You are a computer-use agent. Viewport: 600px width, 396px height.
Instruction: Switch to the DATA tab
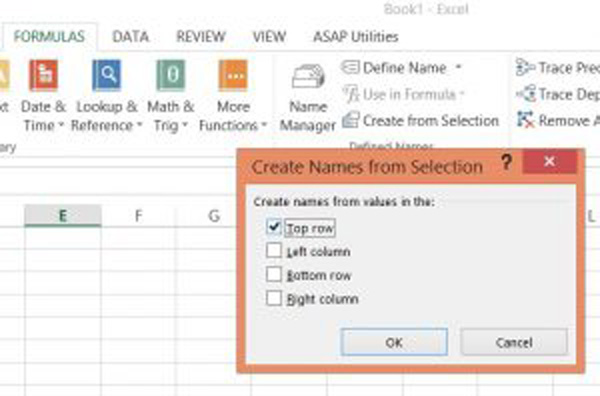130,37
